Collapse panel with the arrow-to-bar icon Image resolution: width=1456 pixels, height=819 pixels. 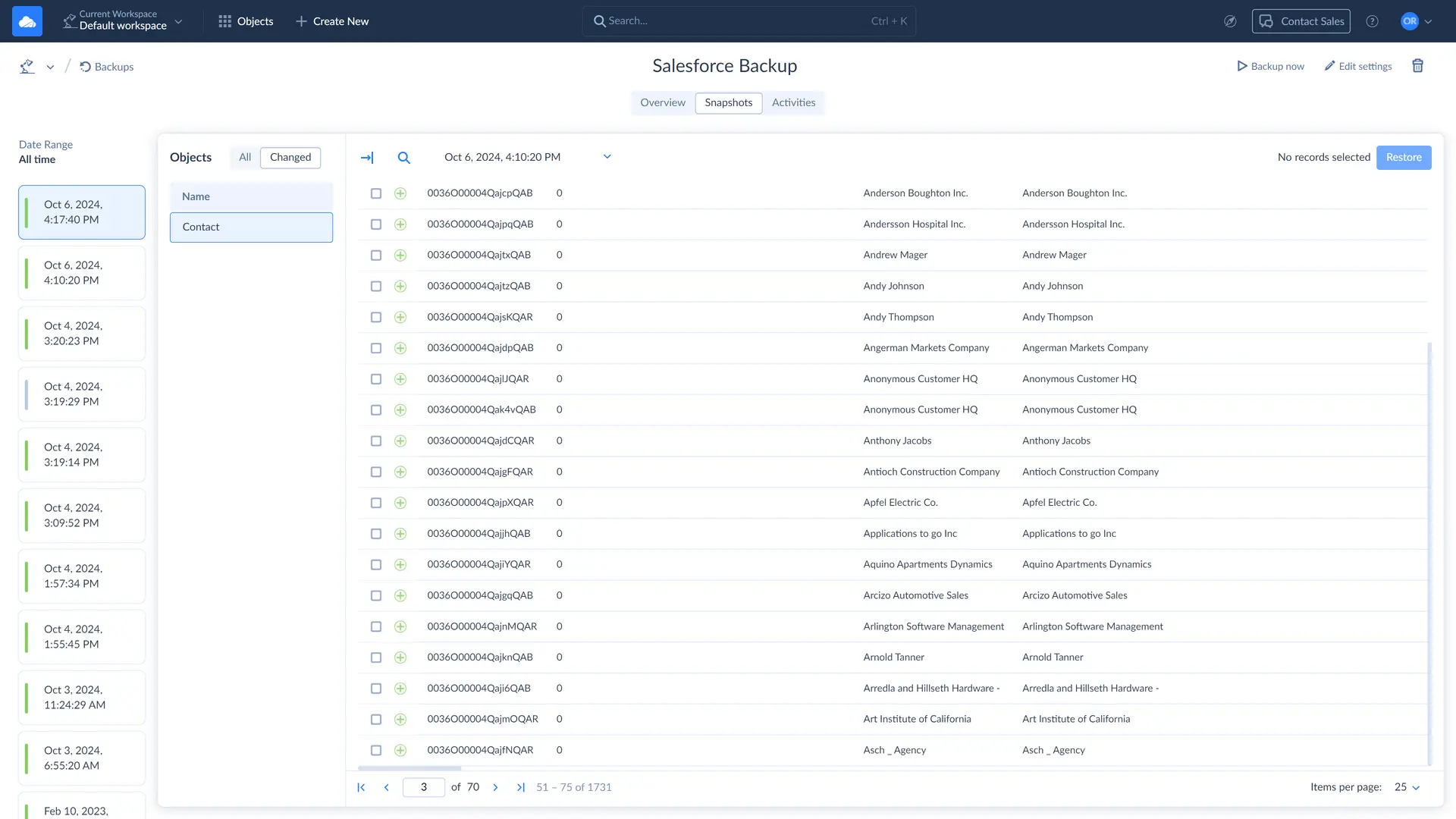(367, 158)
